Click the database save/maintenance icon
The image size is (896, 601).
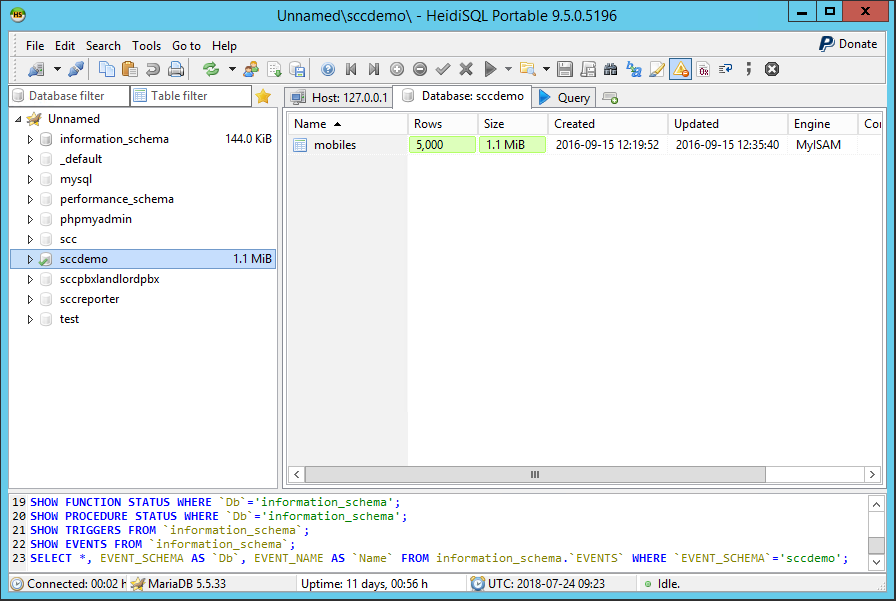tap(297, 70)
